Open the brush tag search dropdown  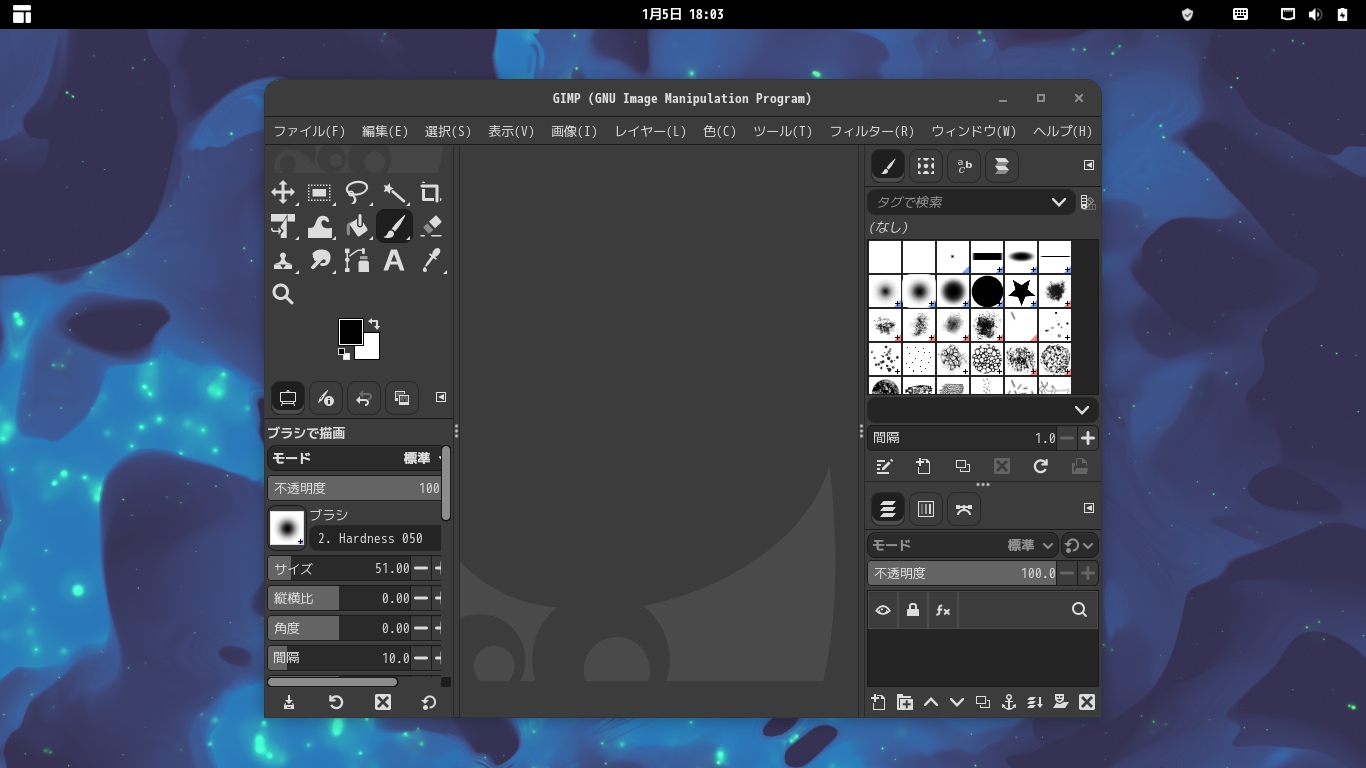1058,202
